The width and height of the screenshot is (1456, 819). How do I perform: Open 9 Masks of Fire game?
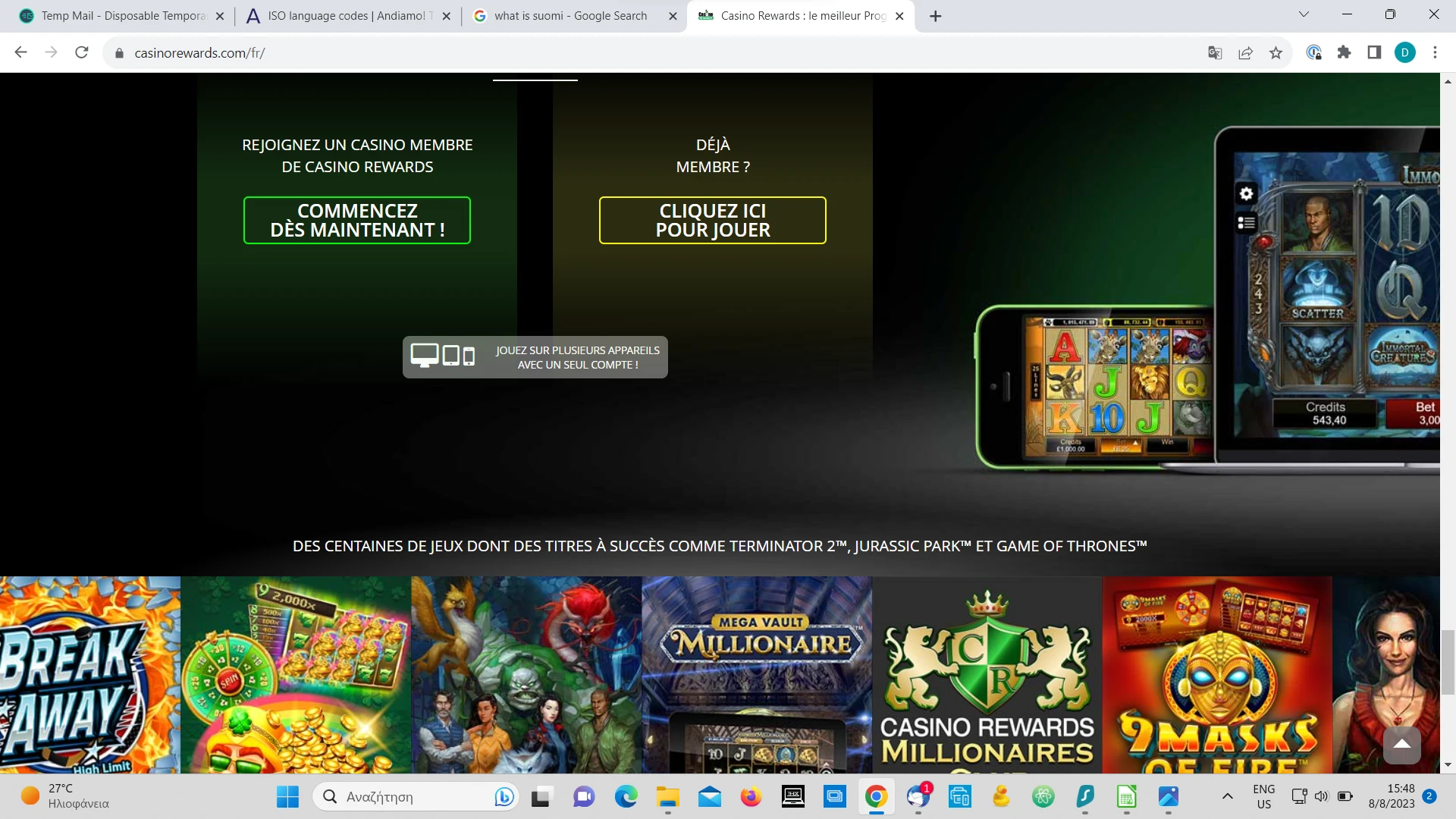click(1217, 675)
